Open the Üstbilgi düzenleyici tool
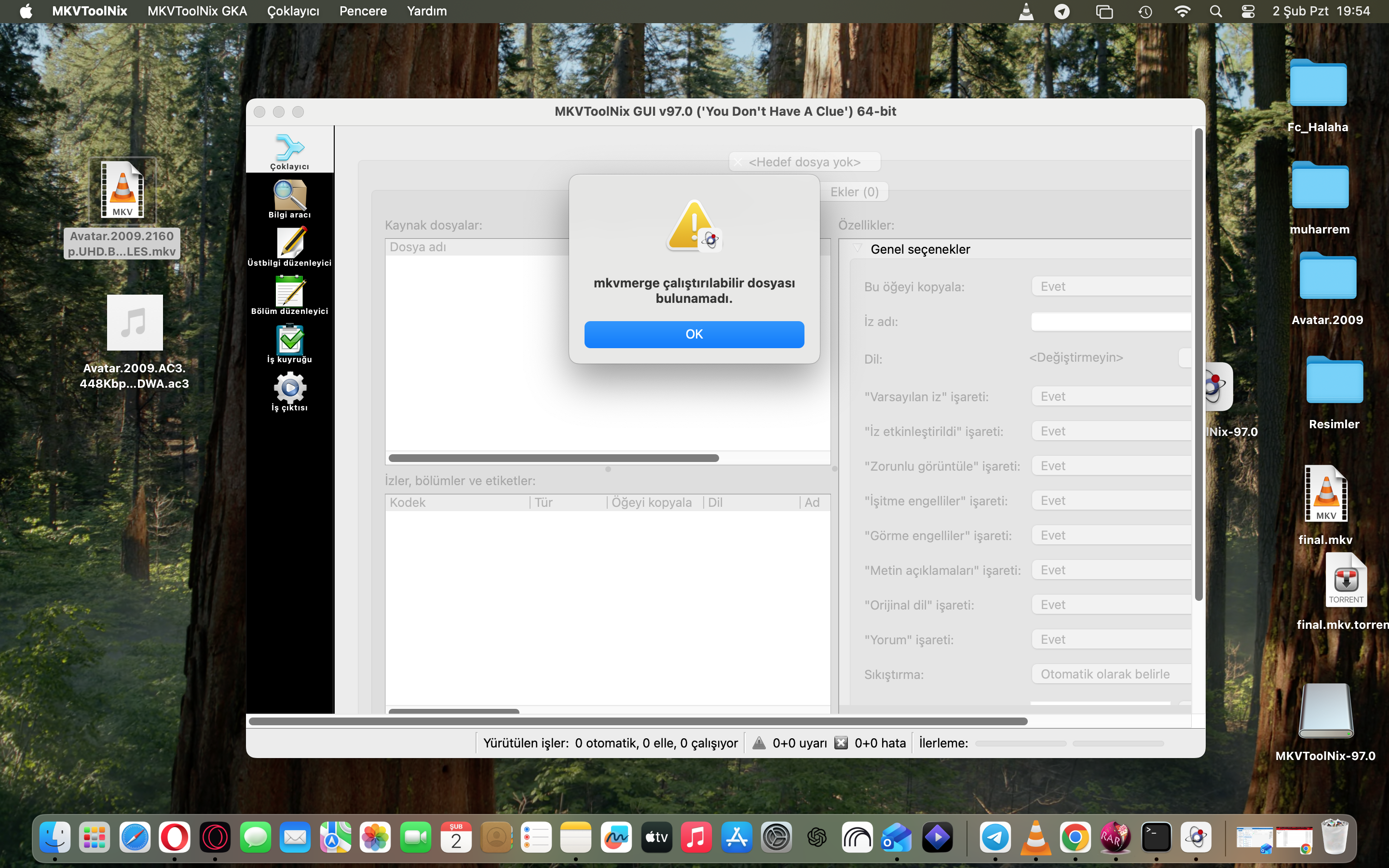Screen dimensions: 1389x868 tap(289, 247)
